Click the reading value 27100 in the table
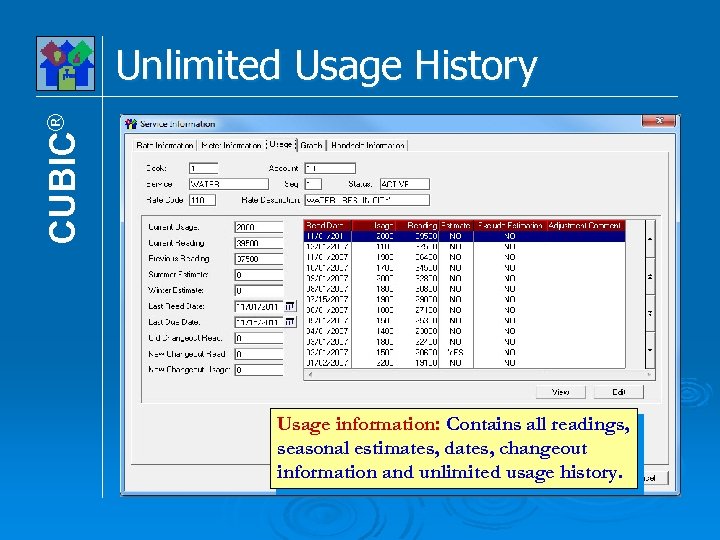 pyautogui.click(x=426, y=310)
